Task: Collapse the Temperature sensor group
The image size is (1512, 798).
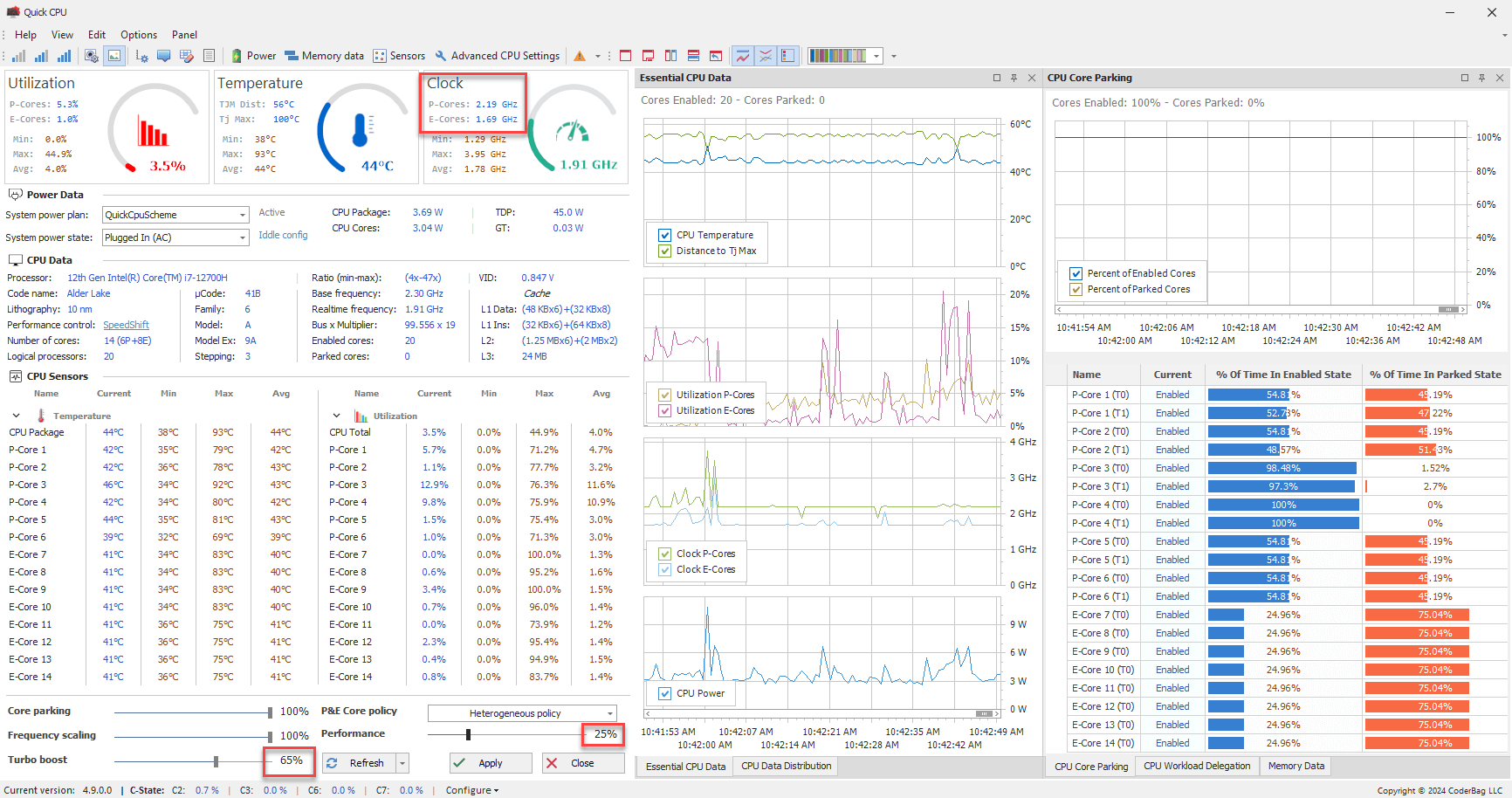Action: [17, 416]
